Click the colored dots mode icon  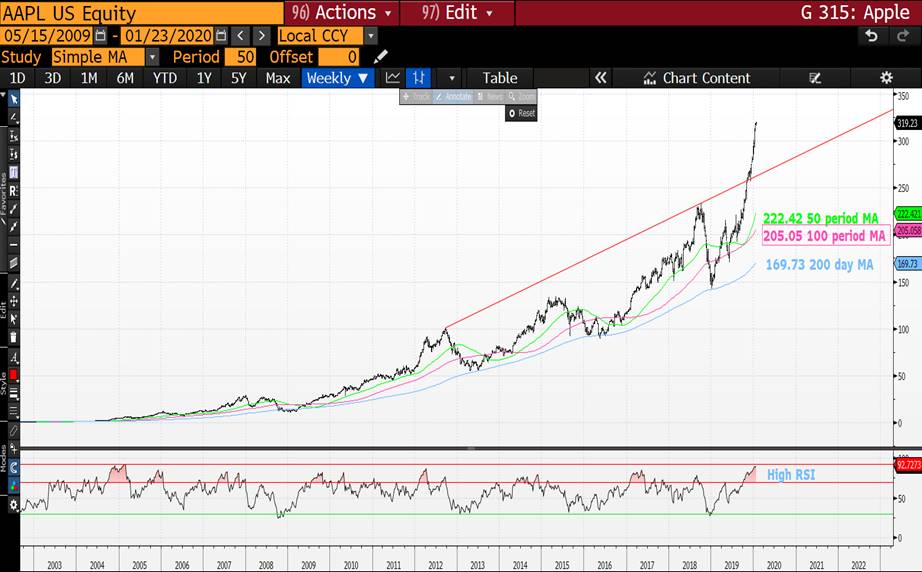tap(13, 486)
